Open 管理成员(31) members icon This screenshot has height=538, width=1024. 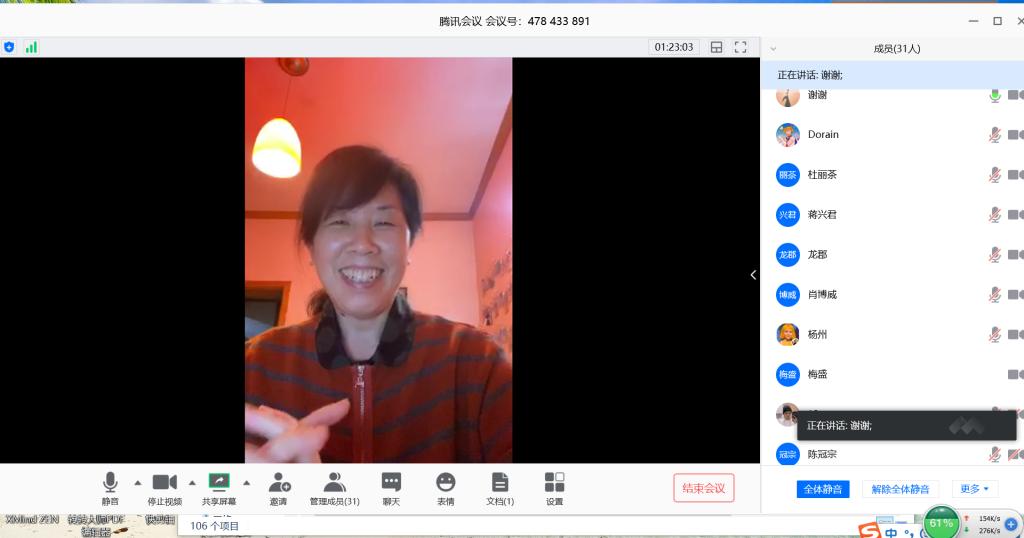(334, 483)
